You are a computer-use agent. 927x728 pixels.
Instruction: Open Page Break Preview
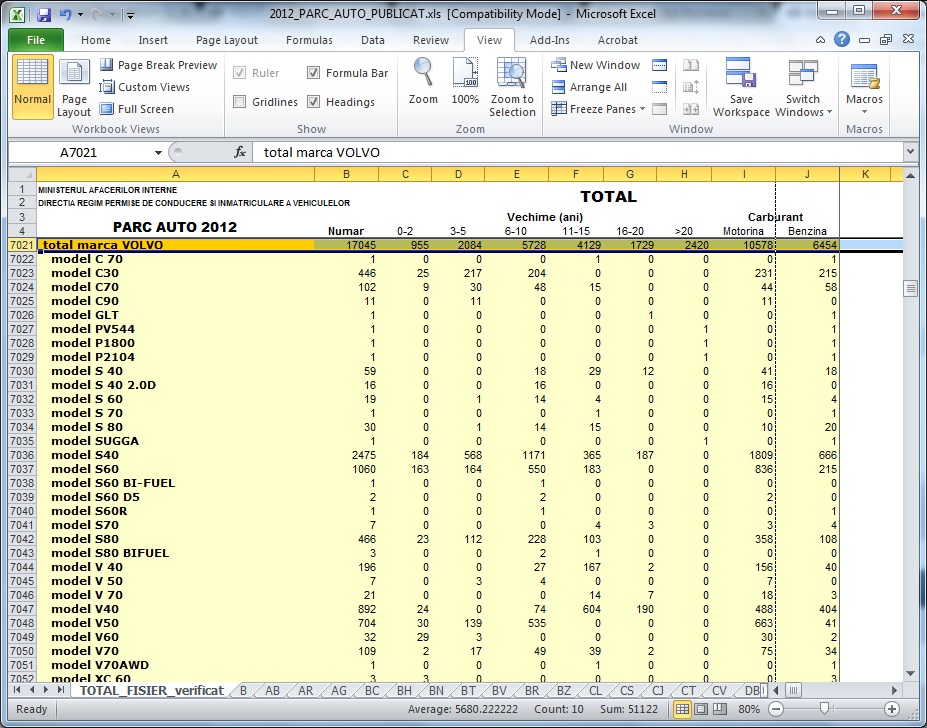(x=158, y=65)
